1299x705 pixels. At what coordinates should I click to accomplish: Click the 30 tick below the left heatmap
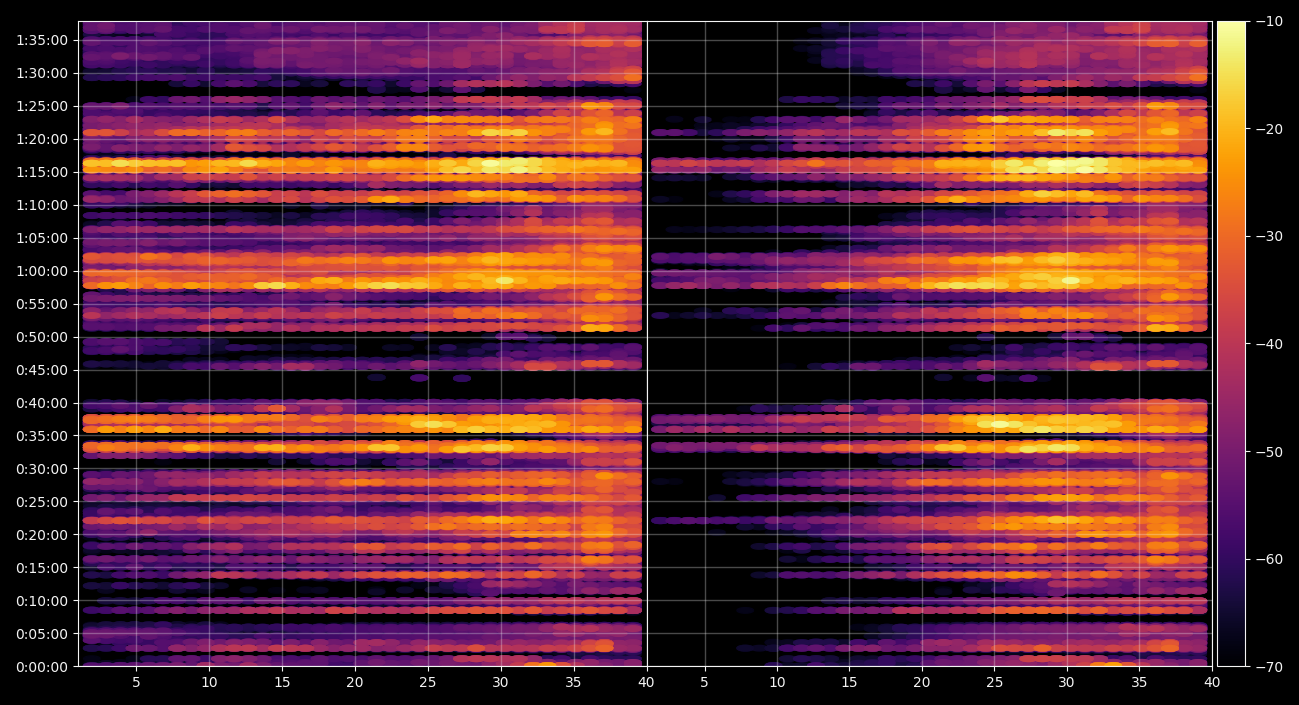(500, 683)
